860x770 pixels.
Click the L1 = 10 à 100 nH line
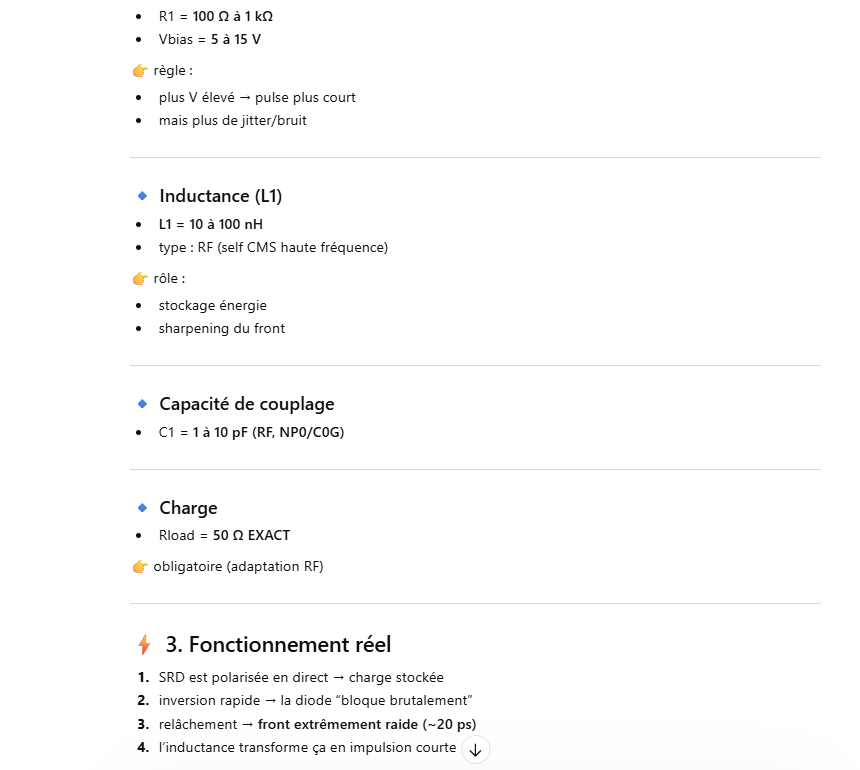[x=210, y=224]
